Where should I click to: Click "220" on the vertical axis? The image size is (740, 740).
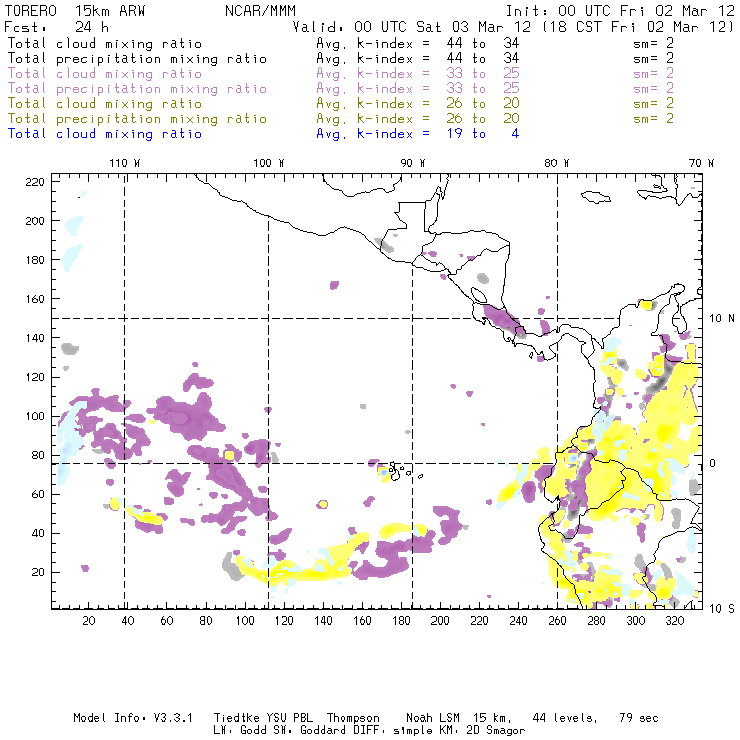point(35,182)
